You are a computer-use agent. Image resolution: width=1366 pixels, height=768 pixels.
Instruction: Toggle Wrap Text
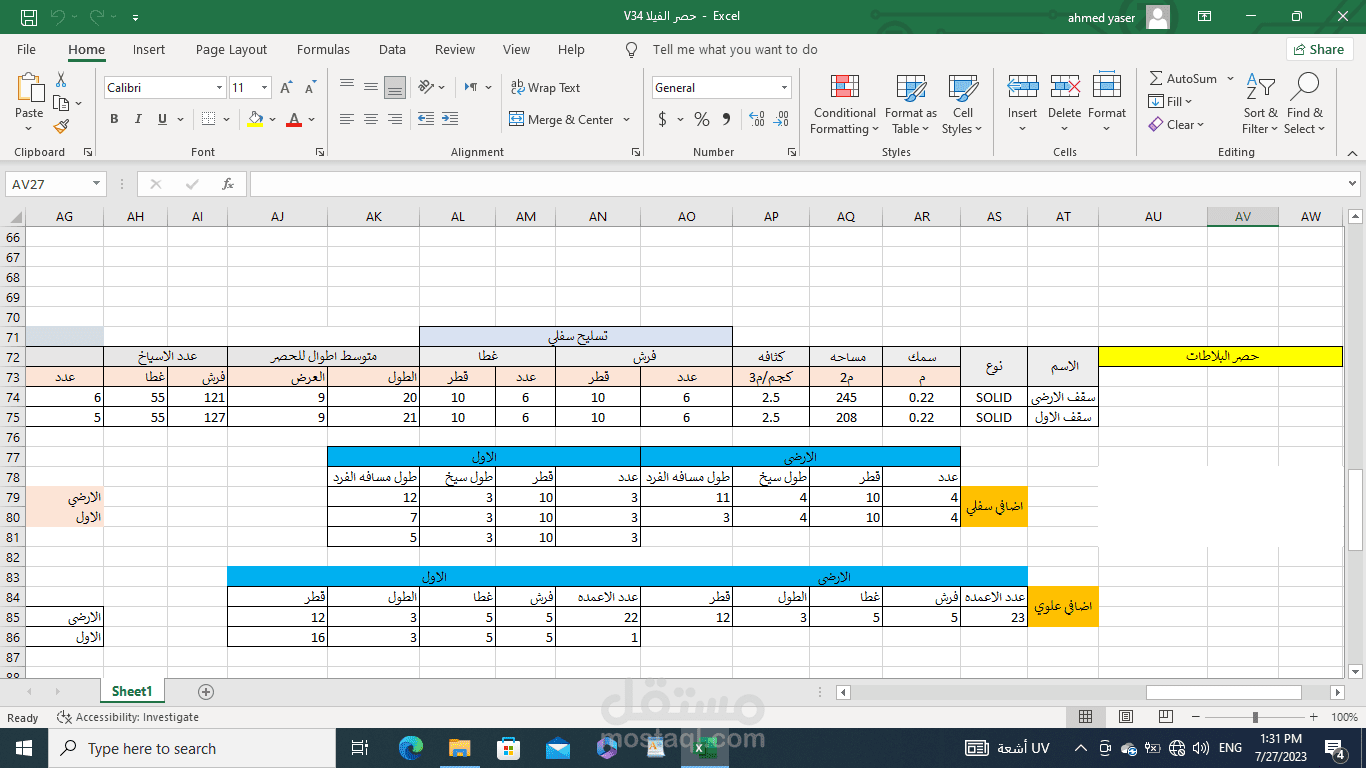pyautogui.click(x=545, y=88)
